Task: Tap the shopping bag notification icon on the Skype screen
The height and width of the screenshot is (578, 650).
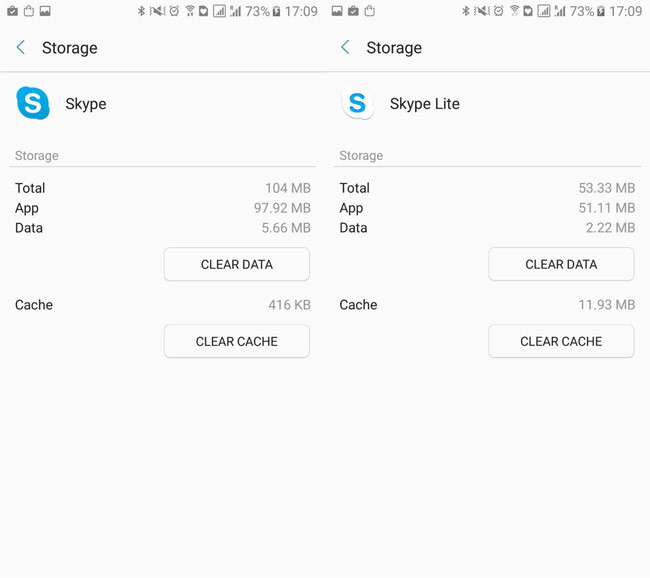Action: 29,11
